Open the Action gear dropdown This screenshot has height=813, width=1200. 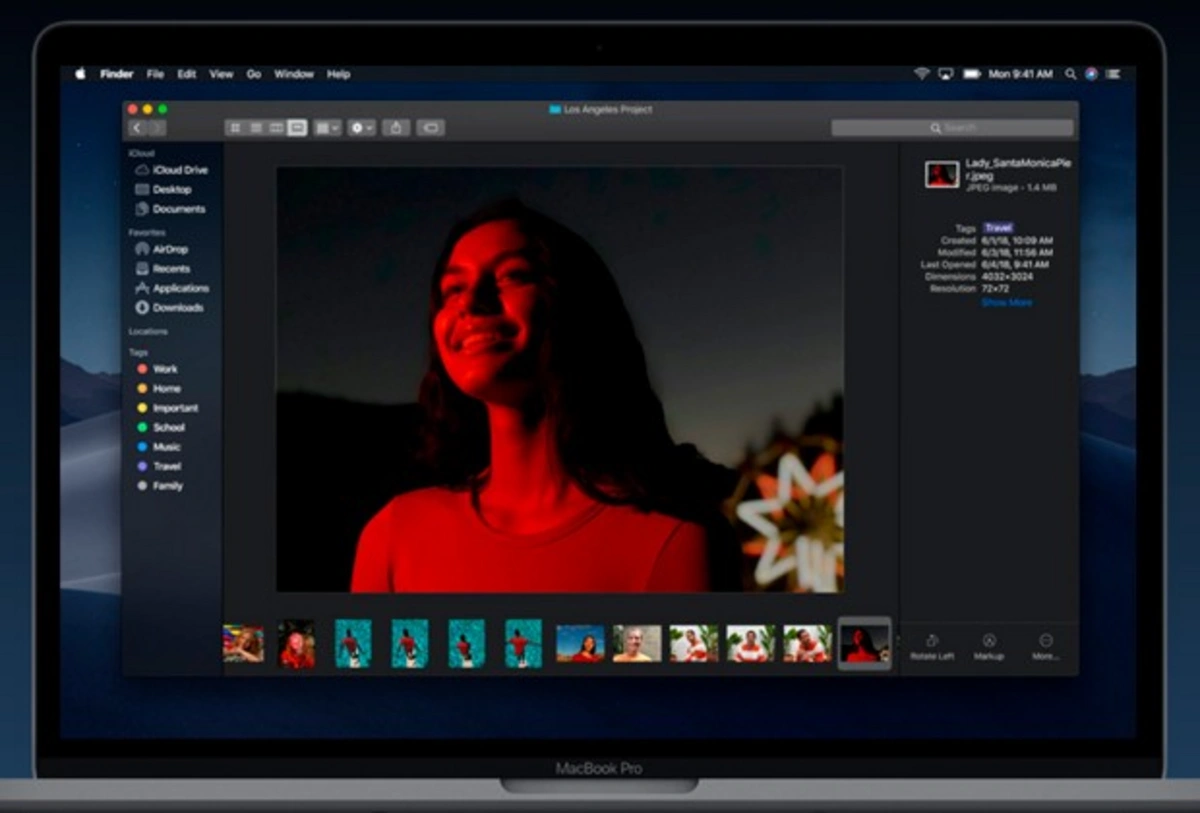(362, 128)
